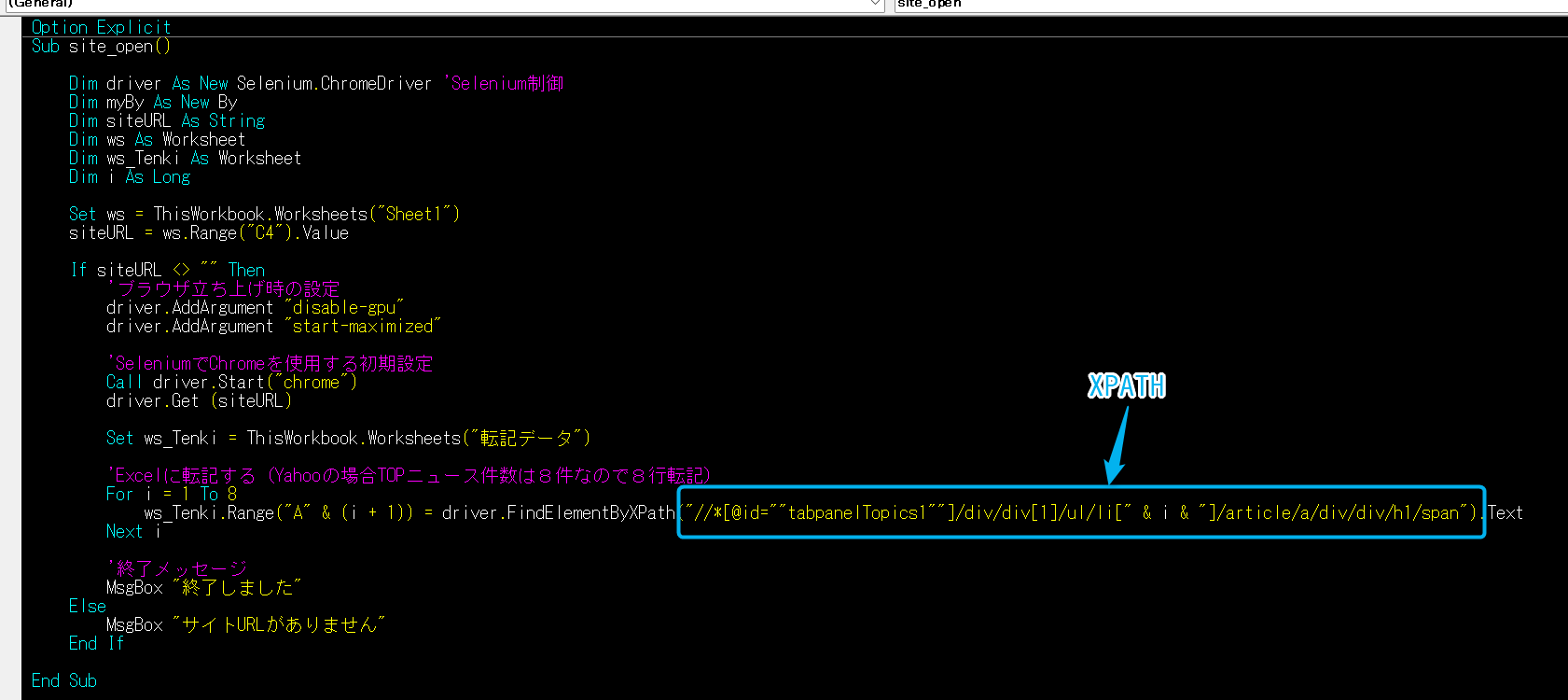
Task: Open the site_open procedure dropdown
Action: click(x=1231, y=5)
